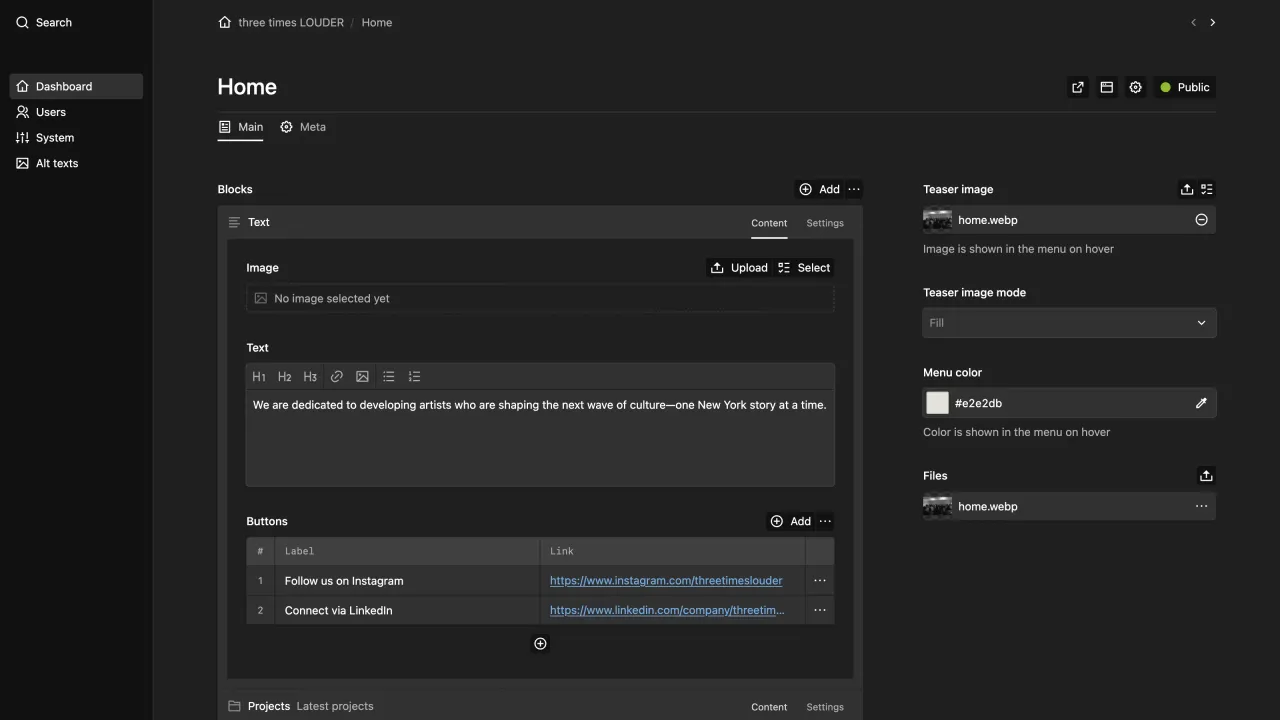1280x720 pixels.
Task: Expand the Teaser image mode dropdown
Action: point(1069,323)
